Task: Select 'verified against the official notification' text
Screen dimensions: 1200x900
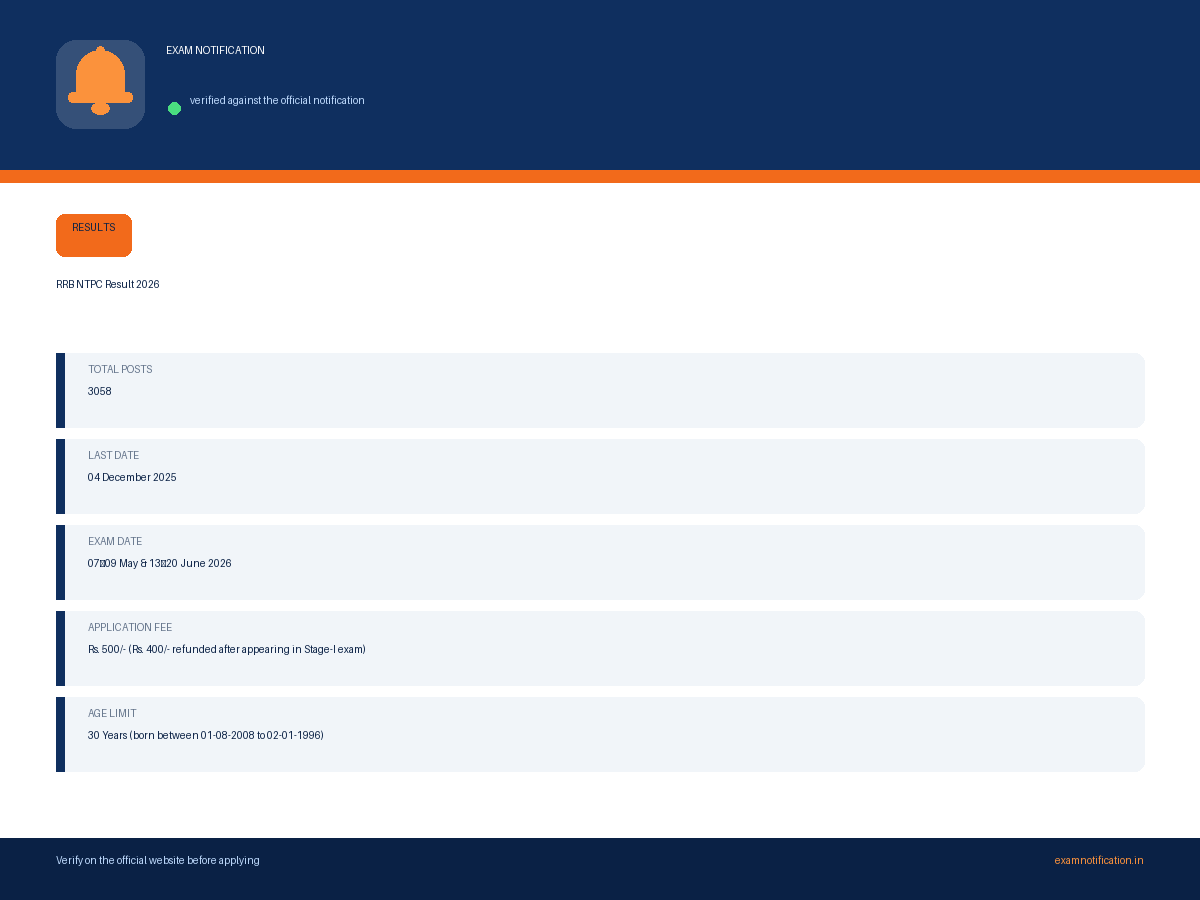Action: 277,100
